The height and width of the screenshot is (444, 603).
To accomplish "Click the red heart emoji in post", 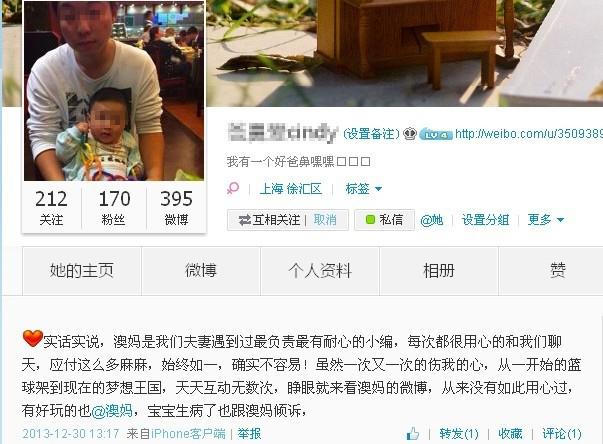I will (33, 338).
